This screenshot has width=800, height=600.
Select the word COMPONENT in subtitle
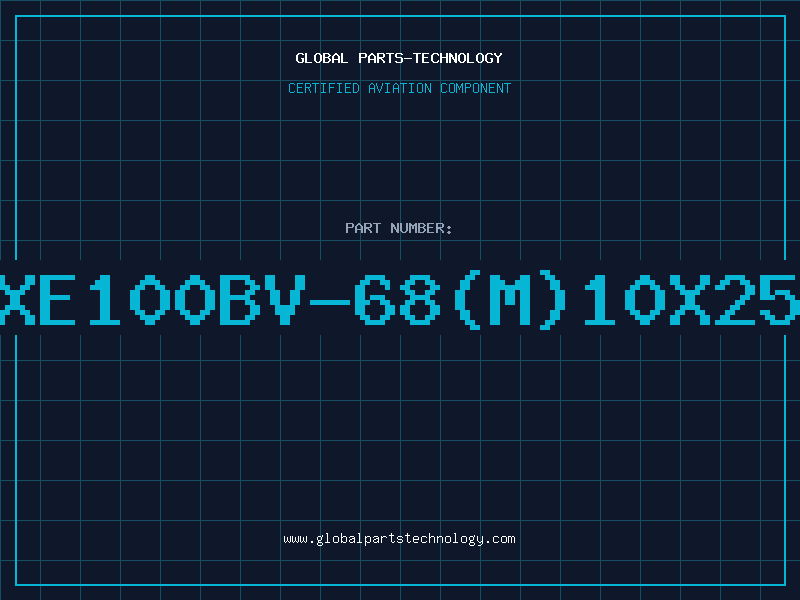[476, 88]
